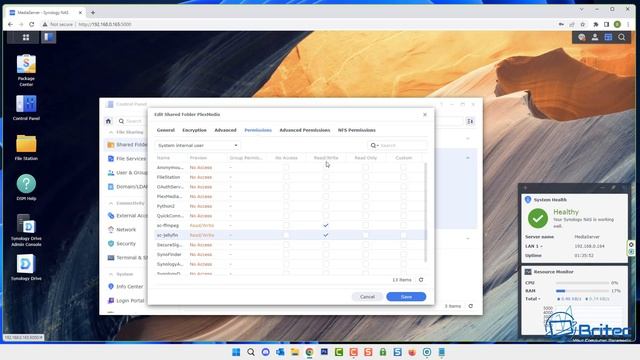This screenshot has height=360, width=640.
Task: Open File Explorer from the Windows taskbar
Action: pos(295,352)
